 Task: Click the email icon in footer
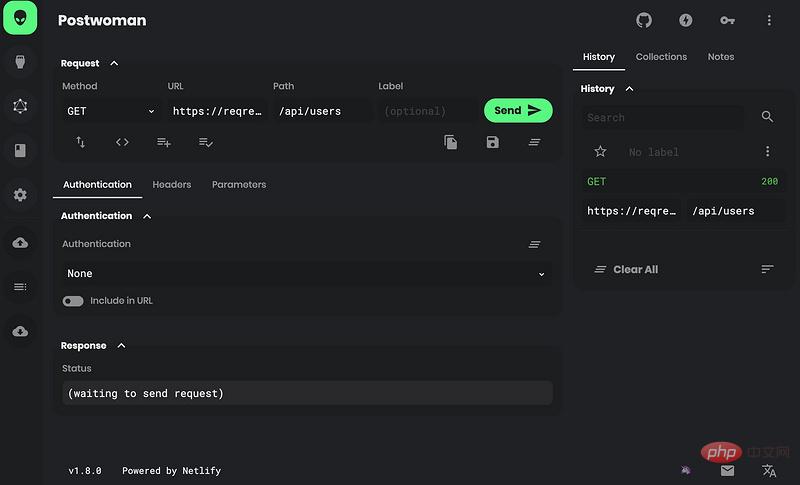tap(727, 470)
